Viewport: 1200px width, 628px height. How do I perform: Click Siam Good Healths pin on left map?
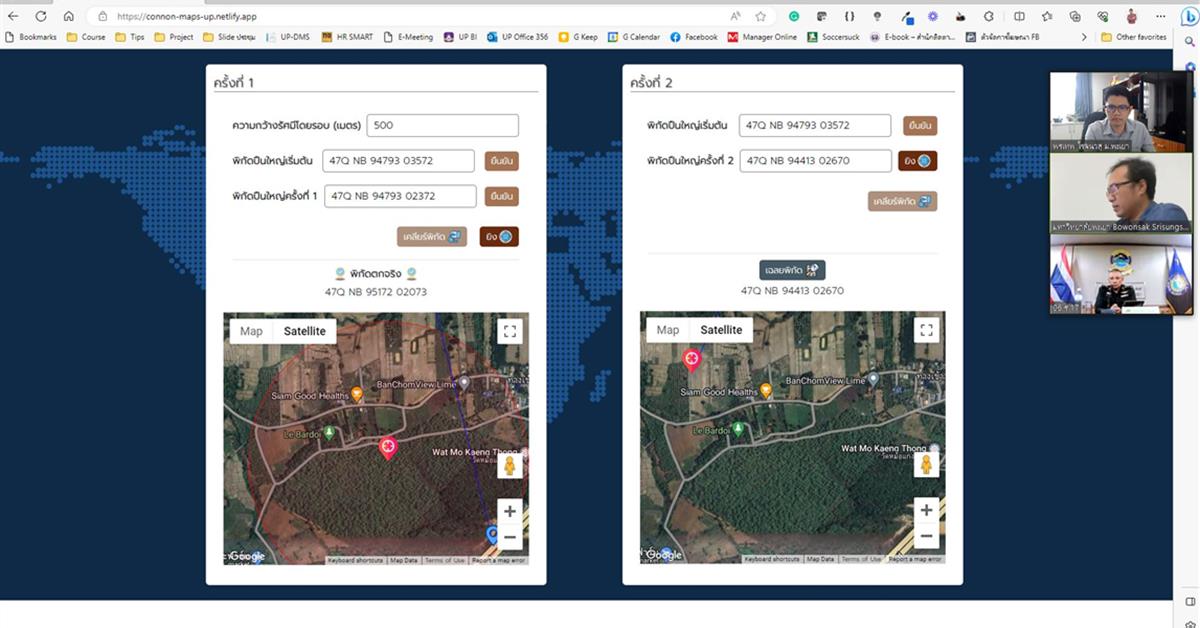tap(356, 395)
